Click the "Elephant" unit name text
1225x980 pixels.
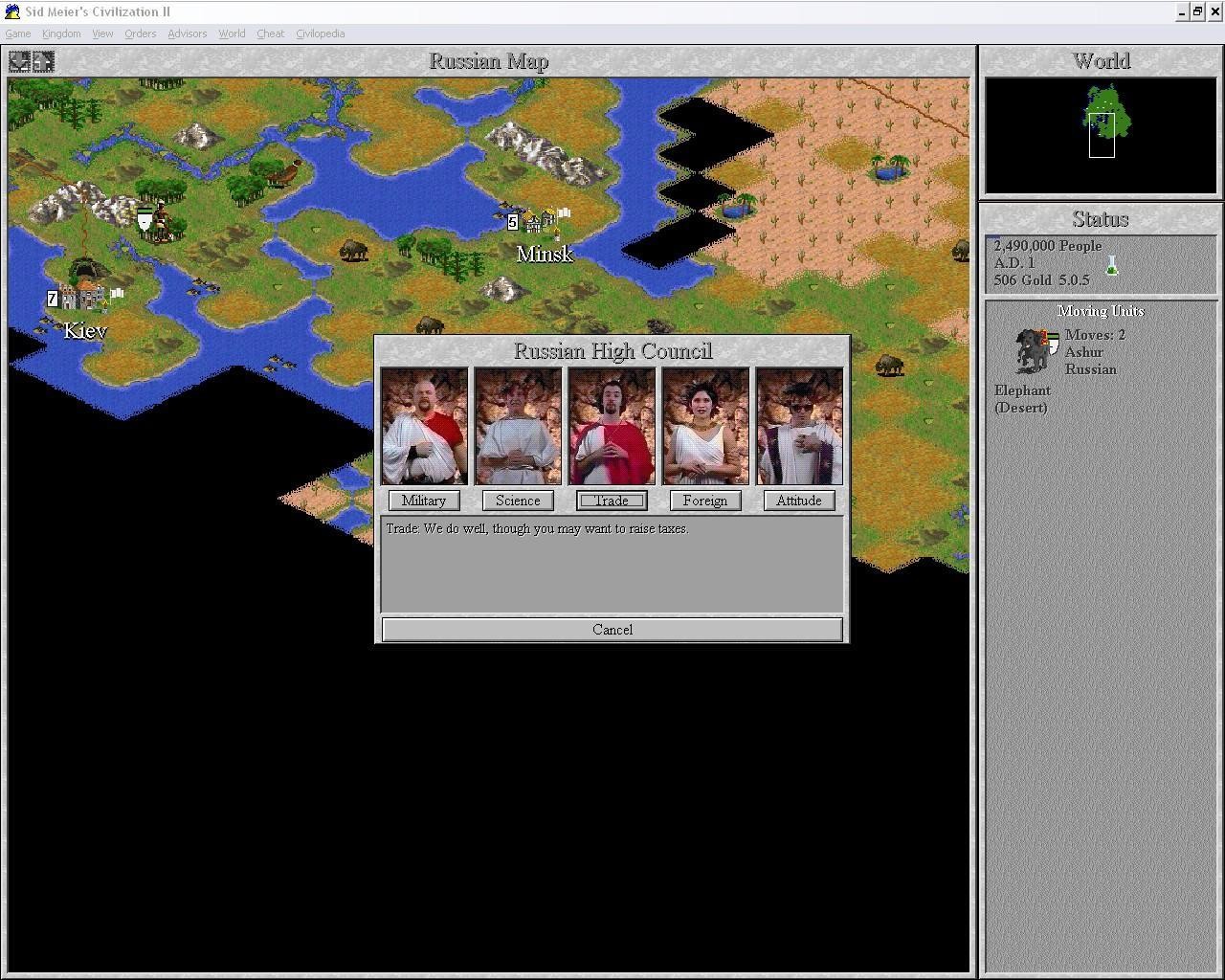coord(1022,390)
